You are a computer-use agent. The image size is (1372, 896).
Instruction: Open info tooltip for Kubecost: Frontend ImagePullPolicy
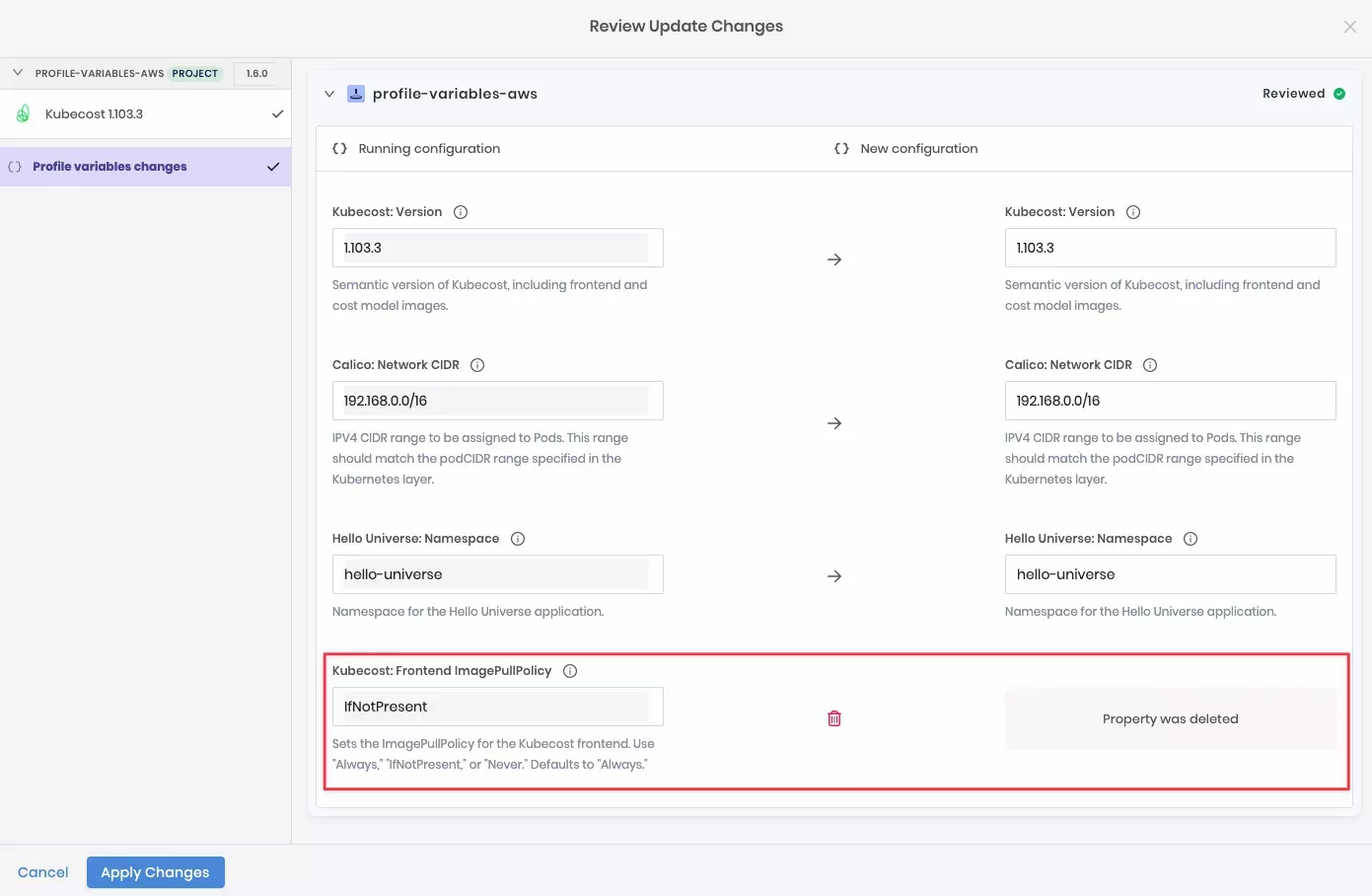click(x=569, y=670)
